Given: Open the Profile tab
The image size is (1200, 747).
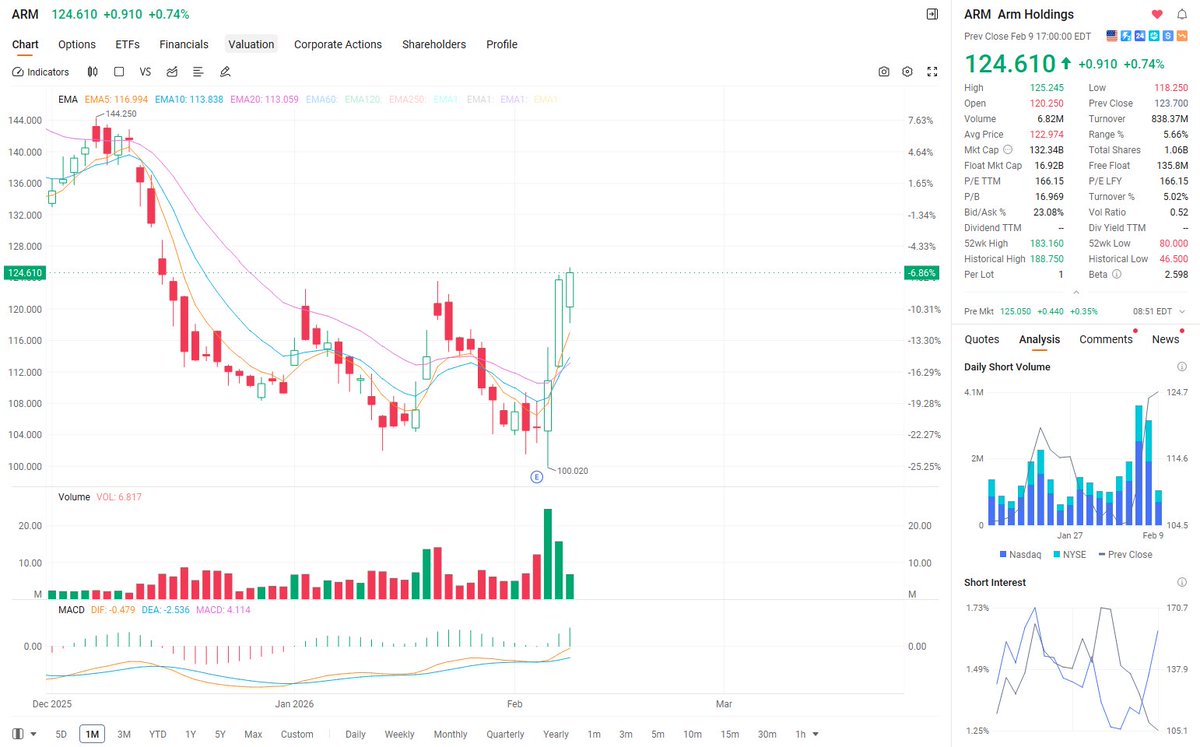Looking at the screenshot, I should pyautogui.click(x=502, y=44).
